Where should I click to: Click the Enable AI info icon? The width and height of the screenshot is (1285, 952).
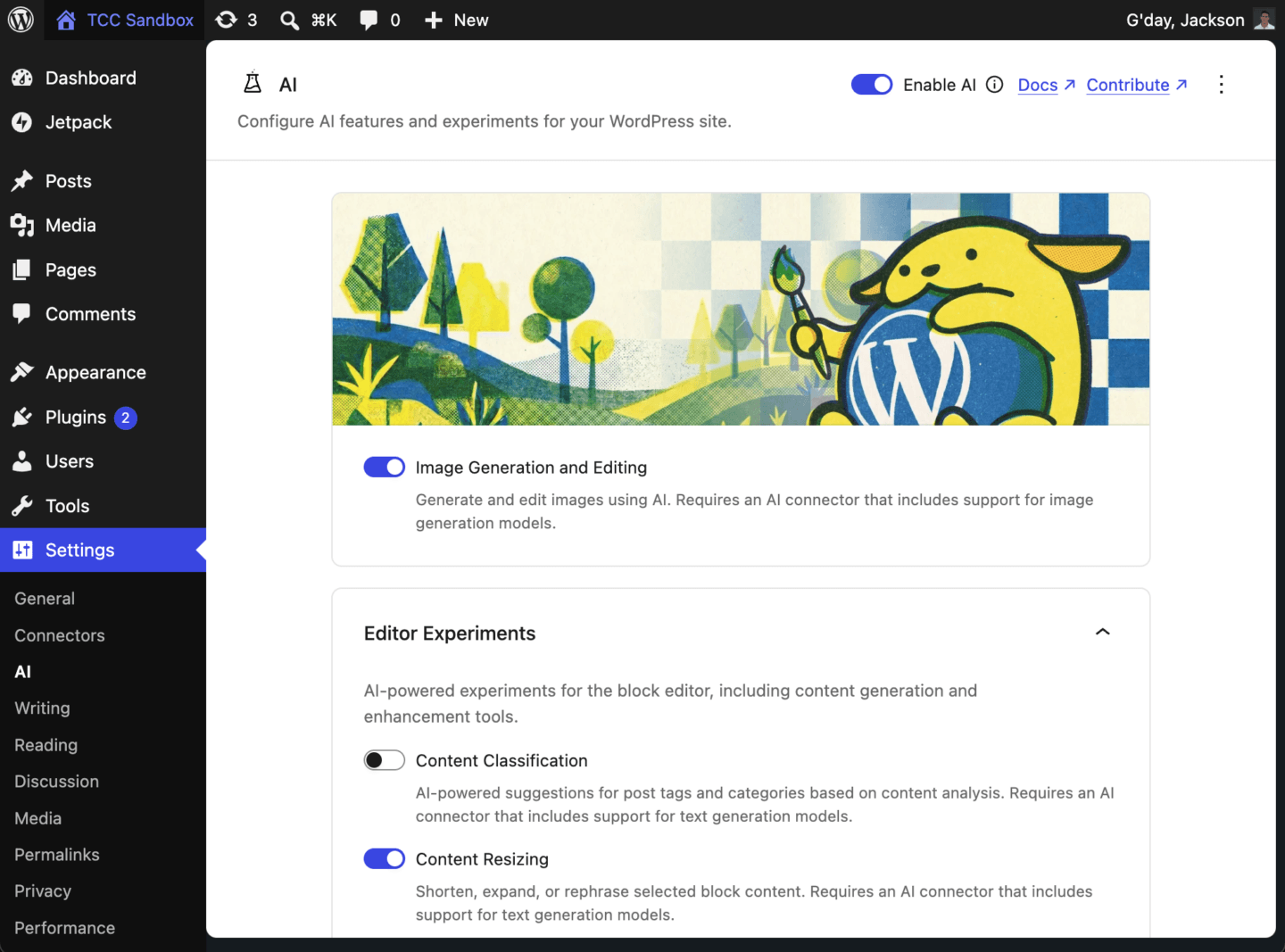coord(995,85)
